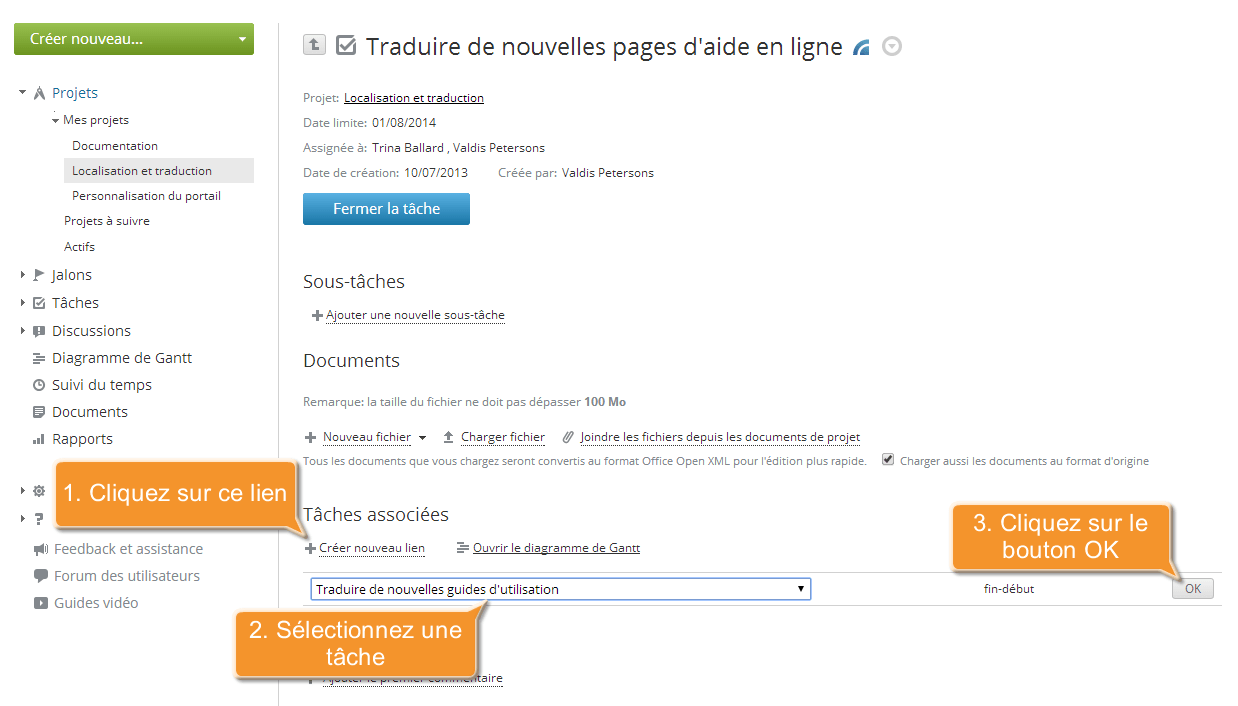The height and width of the screenshot is (706, 1238).
Task: Click Créer nouveau lien
Action: click(372, 548)
